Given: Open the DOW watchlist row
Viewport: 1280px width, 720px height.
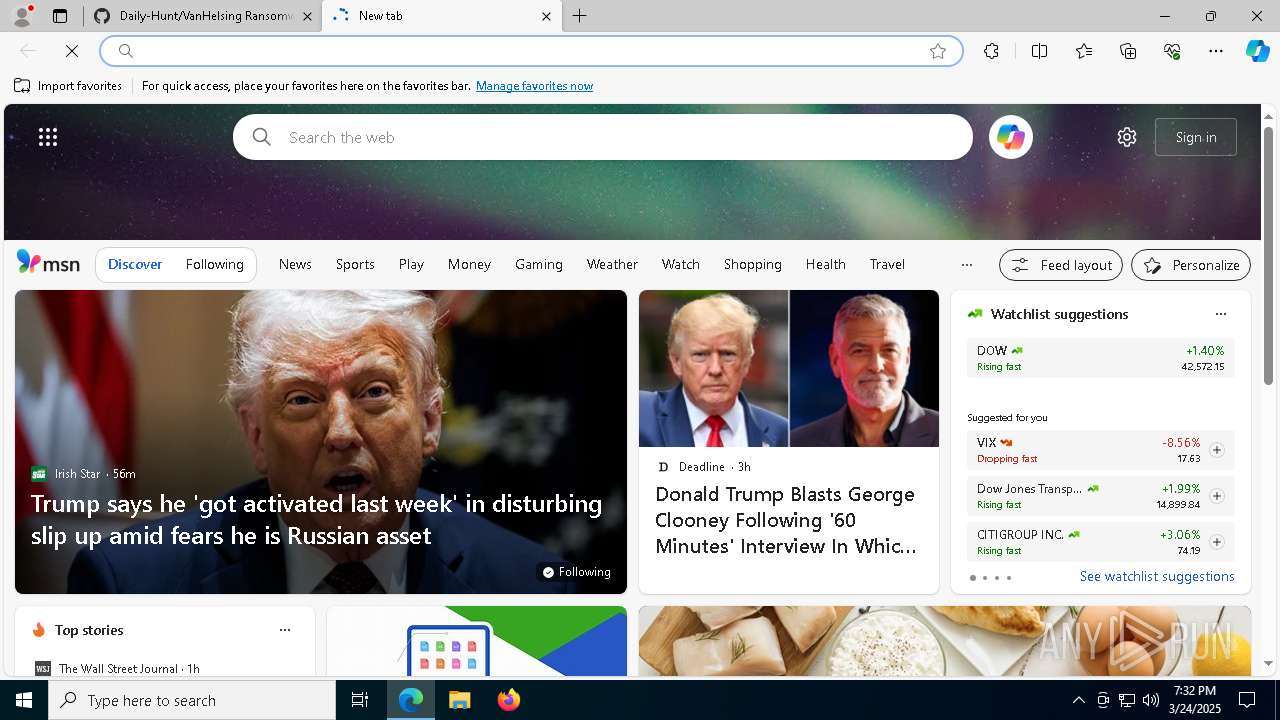Looking at the screenshot, I should coord(1100,358).
